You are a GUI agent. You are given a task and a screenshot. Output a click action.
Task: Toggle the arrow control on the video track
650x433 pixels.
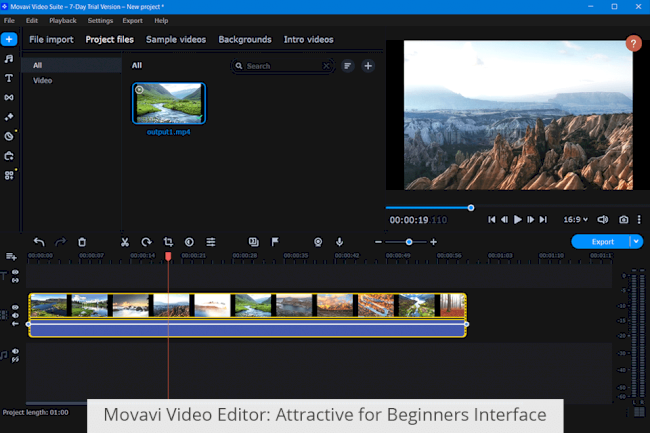(x=15, y=324)
